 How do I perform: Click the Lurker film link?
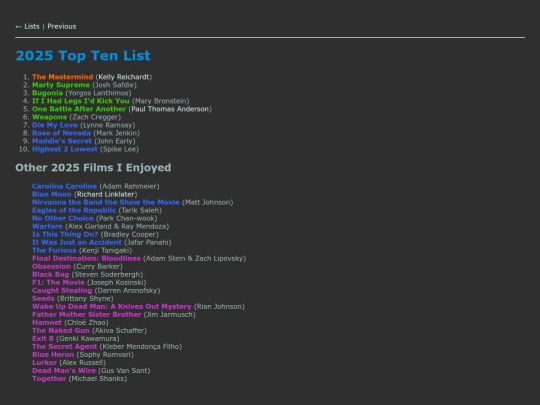click(x=44, y=363)
